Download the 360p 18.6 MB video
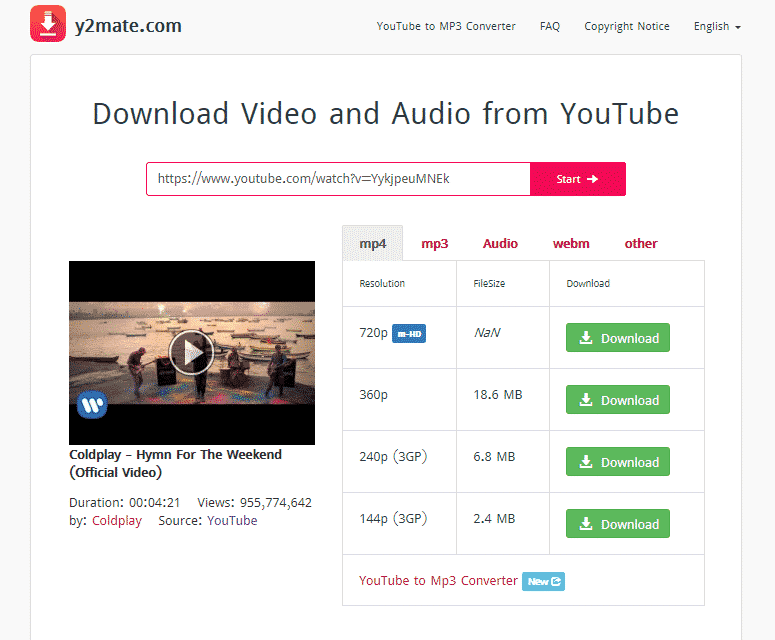775x640 pixels. click(618, 400)
